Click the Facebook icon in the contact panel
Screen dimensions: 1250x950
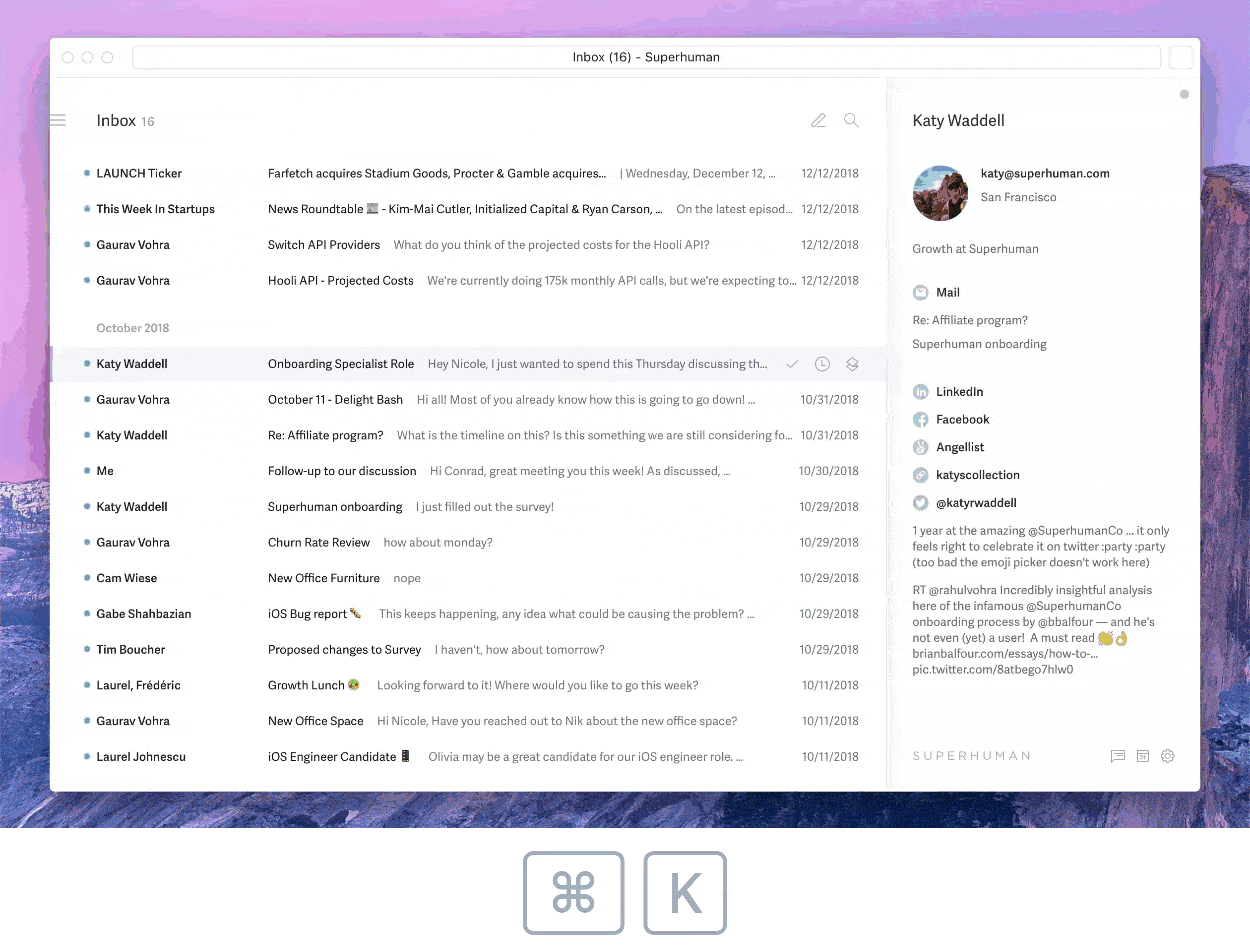(x=921, y=420)
